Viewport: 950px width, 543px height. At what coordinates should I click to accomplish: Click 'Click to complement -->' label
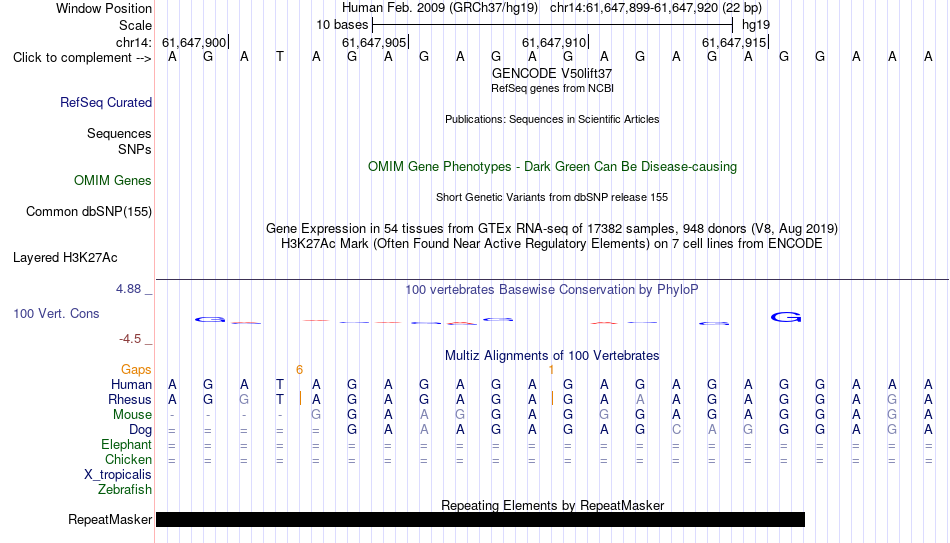pyautogui.click(x=82, y=58)
